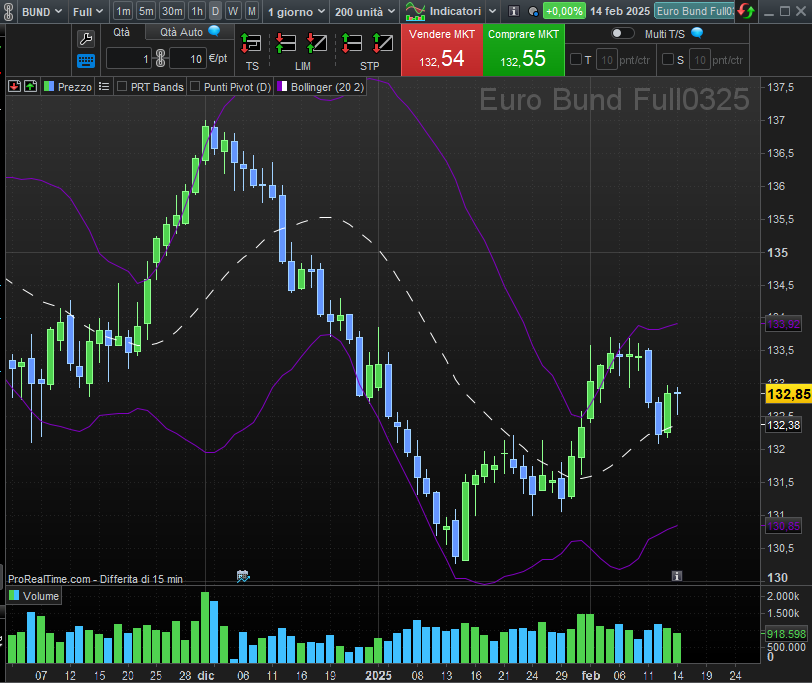Enable the S stop checkbox
The width and height of the screenshot is (812, 683).
click(668, 60)
